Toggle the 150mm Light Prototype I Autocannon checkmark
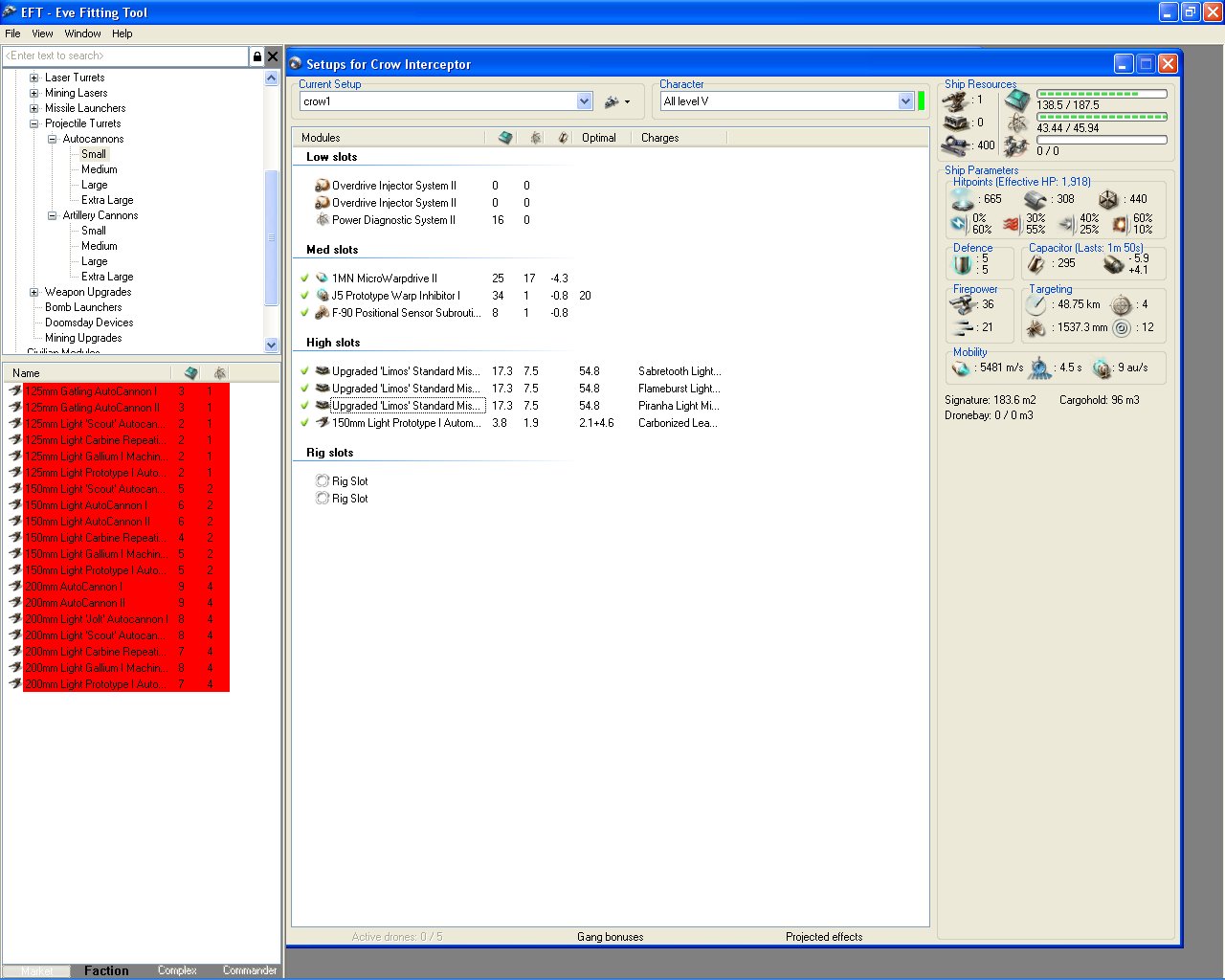Image resolution: width=1225 pixels, height=980 pixels. click(304, 423)
